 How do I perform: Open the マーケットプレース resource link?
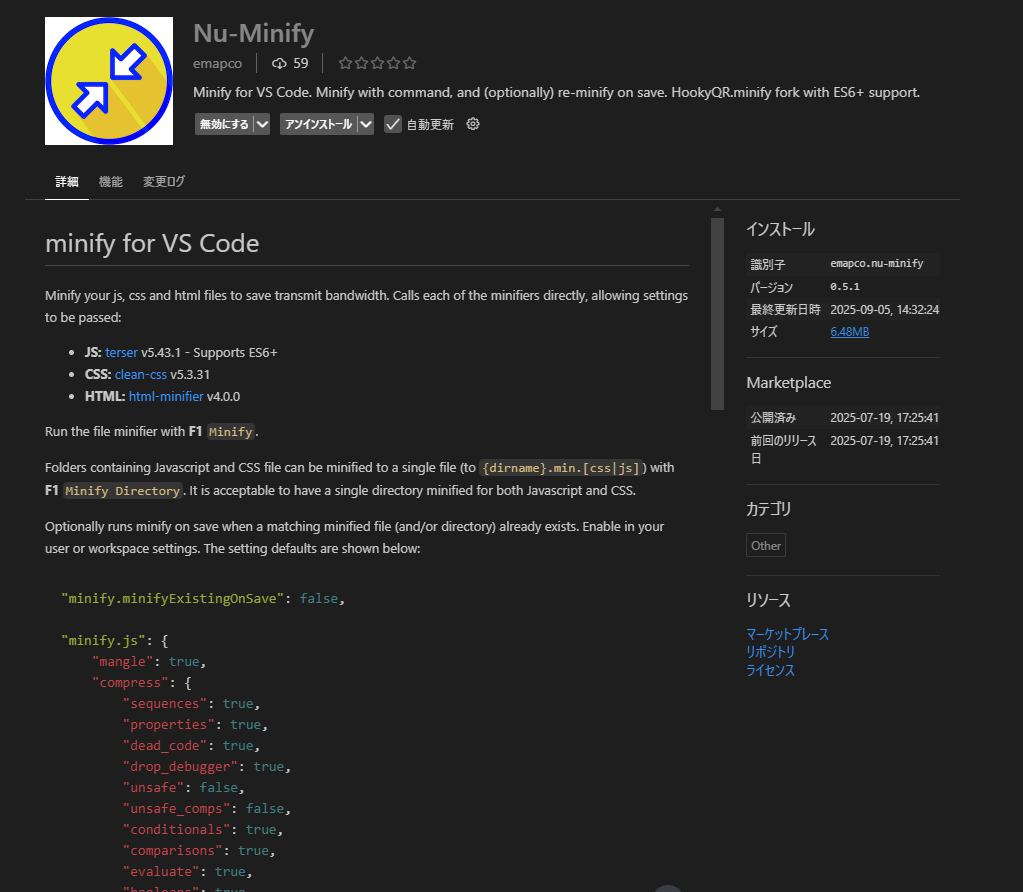(x=787, y=634)
